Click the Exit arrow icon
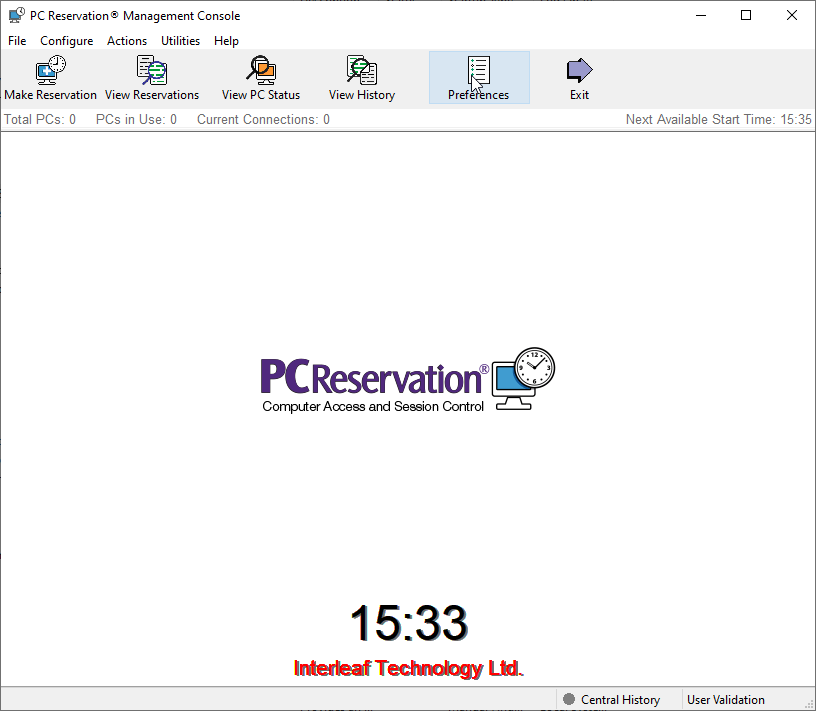Viewport: 816px width, 711px height. pos(579,70)
